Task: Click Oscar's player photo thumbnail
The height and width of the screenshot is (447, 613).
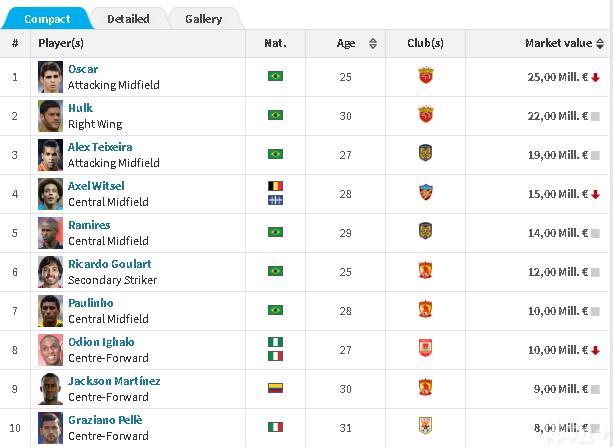Action: pos(50,77)
